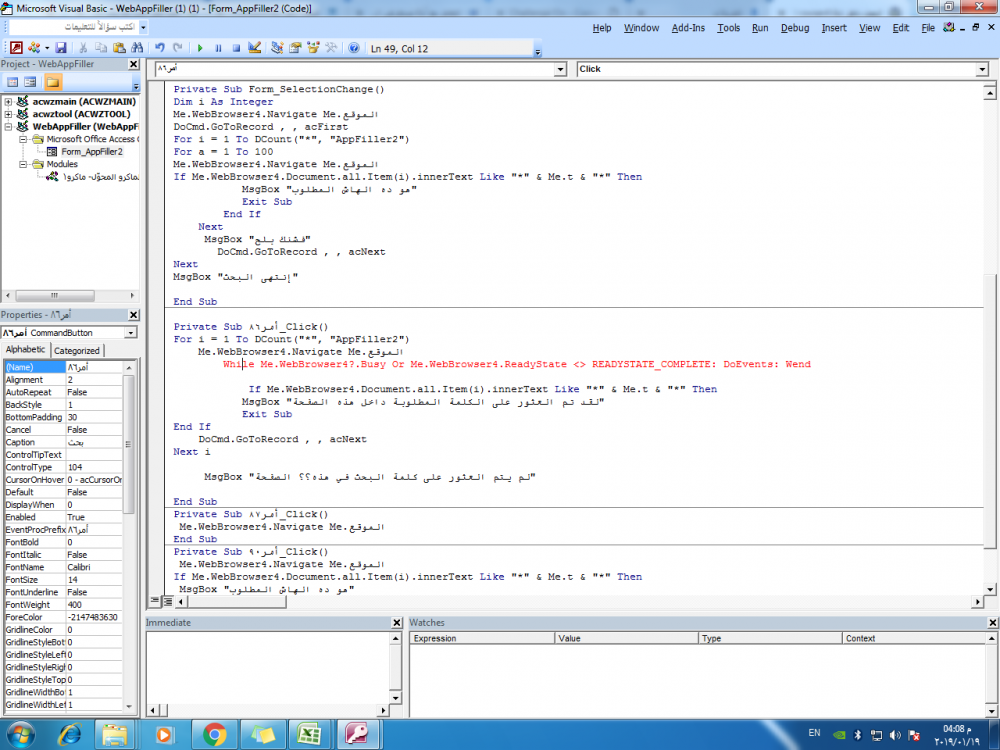Image resolution: width=1000 pixels, height=750 pixels.
Task: Click Full Module View button at code bottom
Action: [167, 601]
